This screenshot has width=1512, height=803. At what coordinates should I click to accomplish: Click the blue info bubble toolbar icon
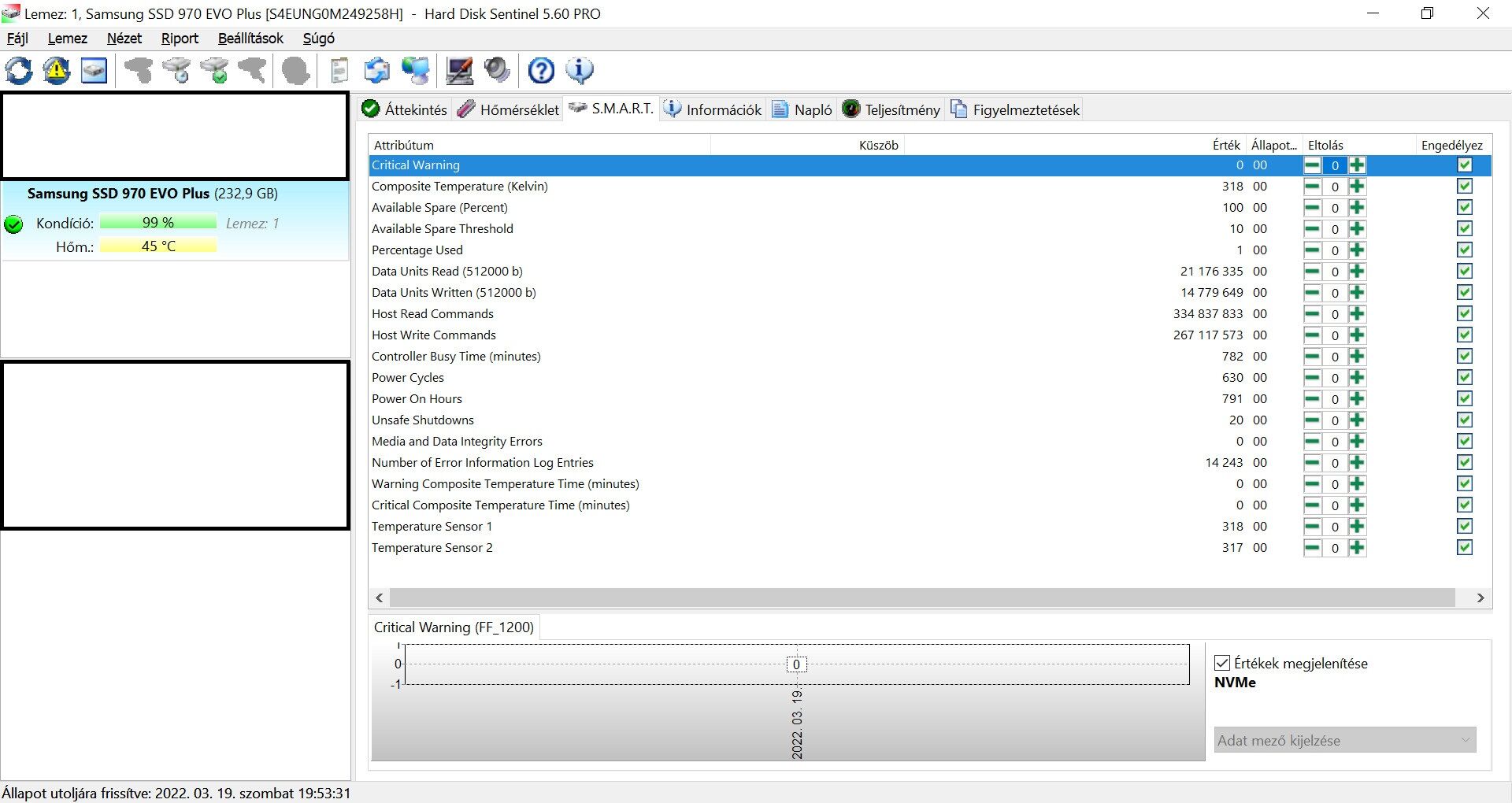point(580,71)
